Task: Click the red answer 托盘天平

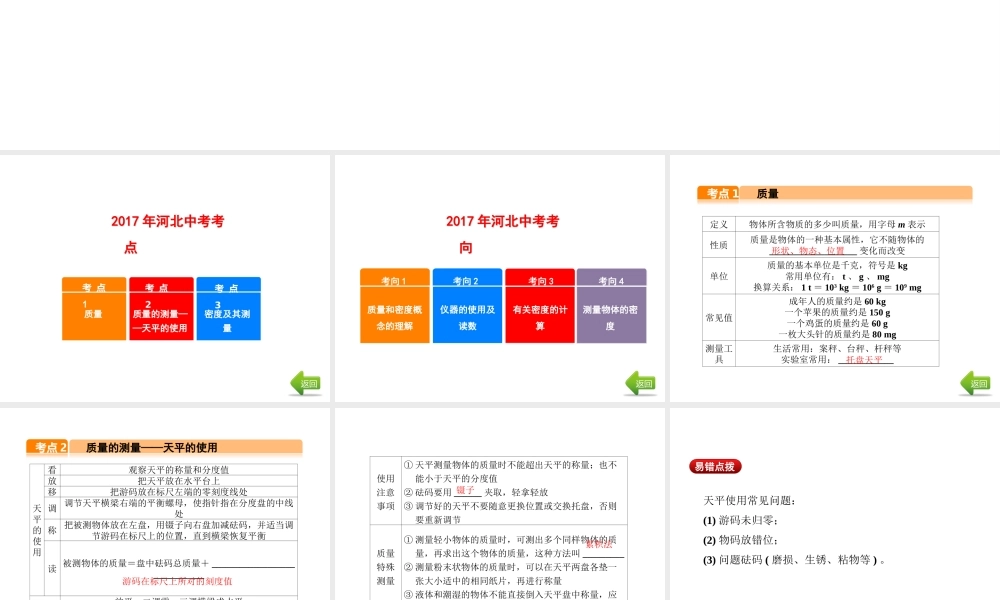Action: click(x=864, y=360)
